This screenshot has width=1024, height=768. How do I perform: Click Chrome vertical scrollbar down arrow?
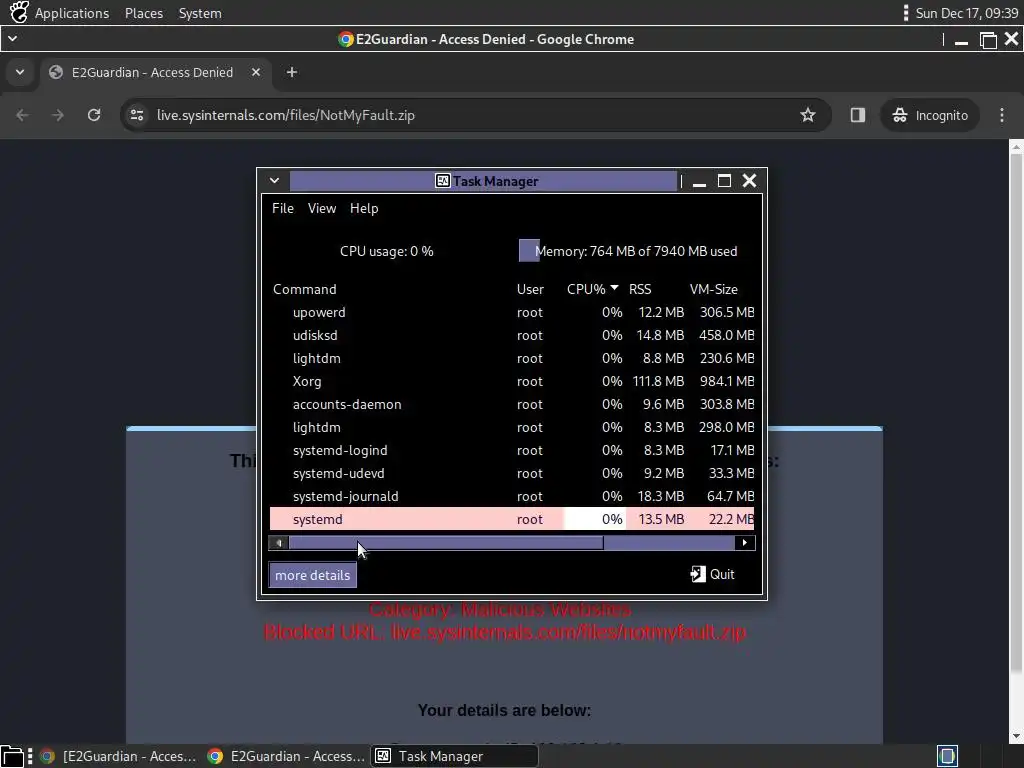click(x=1016, y=736)
